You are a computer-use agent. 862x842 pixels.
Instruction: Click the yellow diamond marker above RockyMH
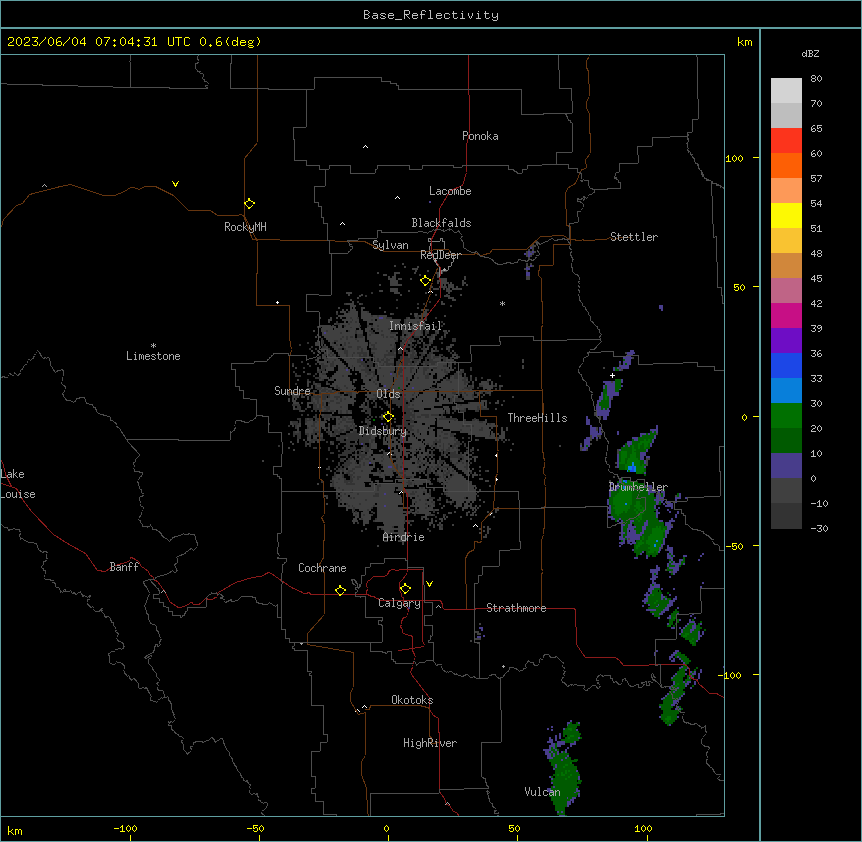click(x=250, y=204)
